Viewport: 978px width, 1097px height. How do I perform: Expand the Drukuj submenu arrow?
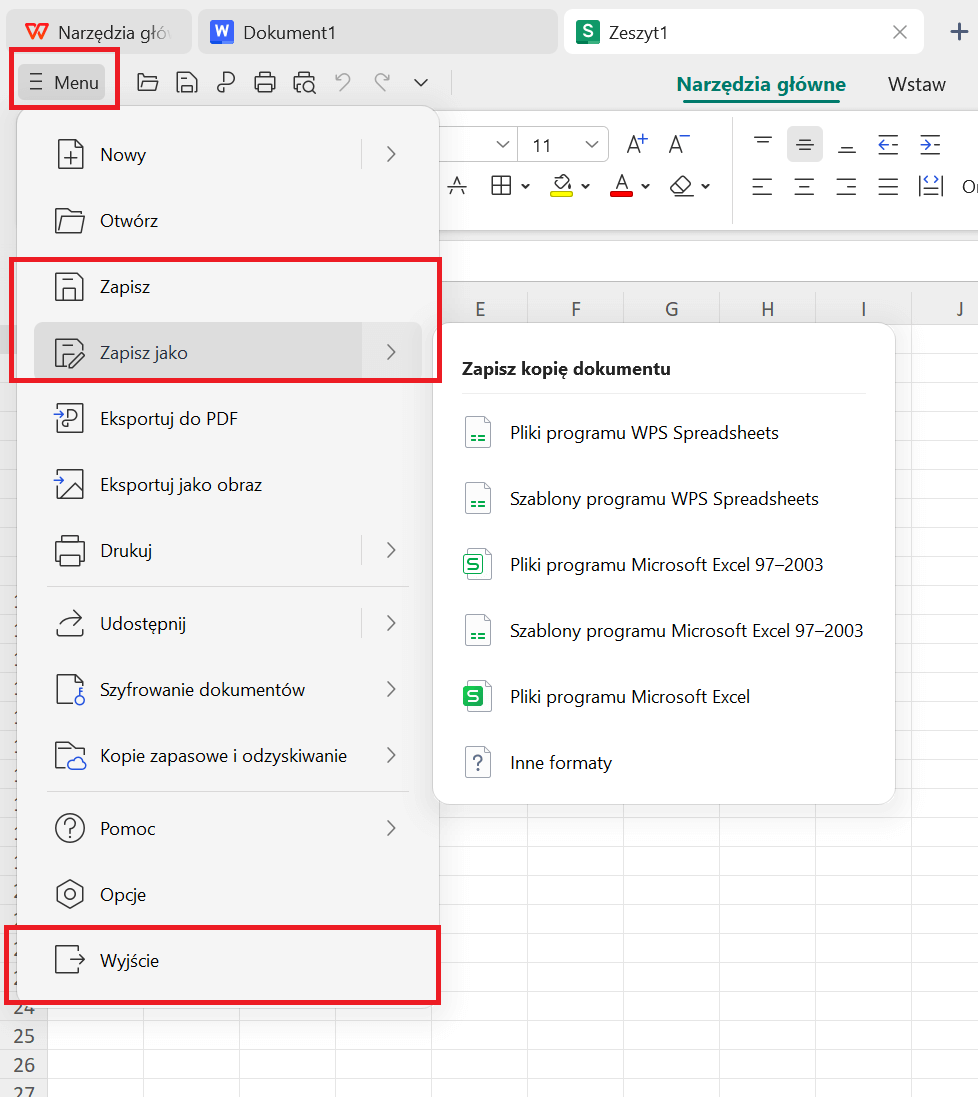tap(391, 551)
